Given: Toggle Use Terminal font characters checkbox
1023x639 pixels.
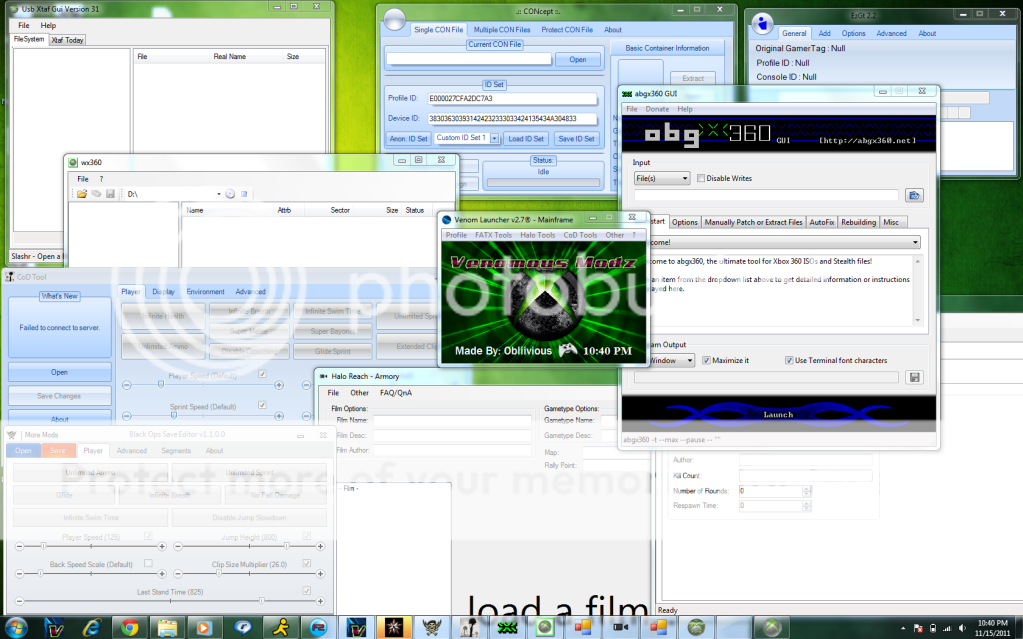Looking at the screenshot, I should [x=789, y=360].
